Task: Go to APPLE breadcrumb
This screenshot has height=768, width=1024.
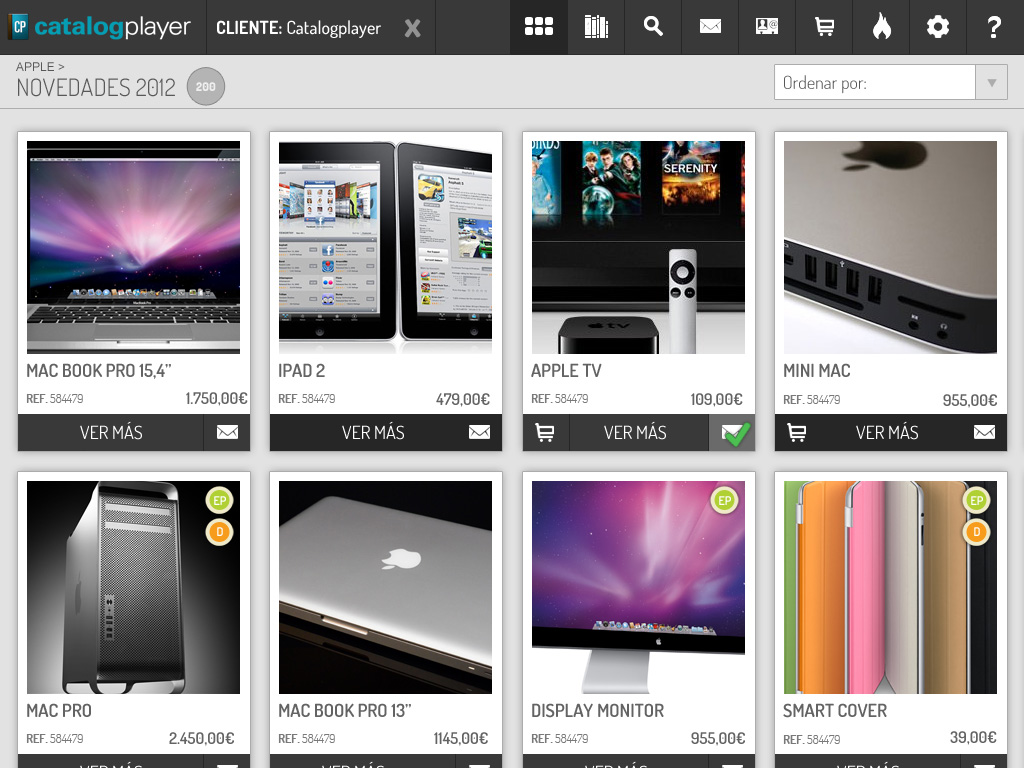Action: tap(35, 67)
